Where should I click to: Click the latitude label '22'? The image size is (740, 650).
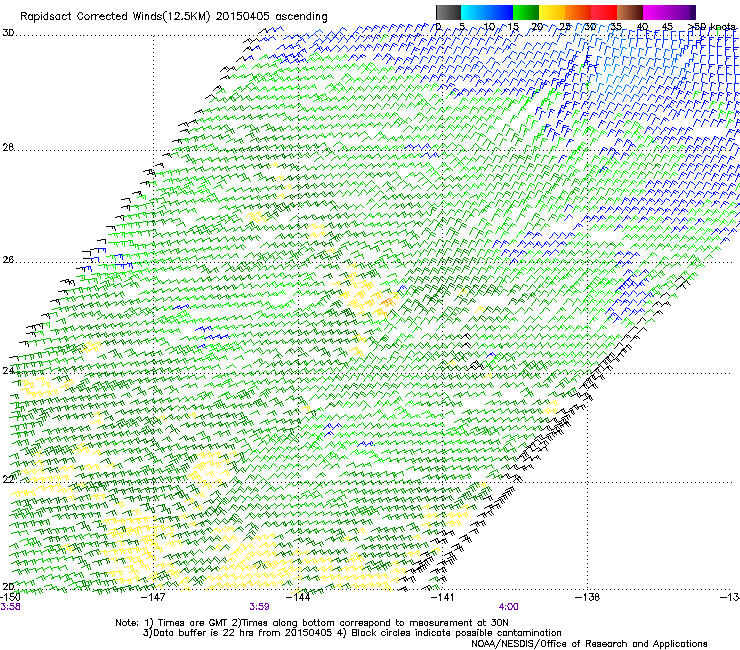pyautogui.click(x=8, y=480)
